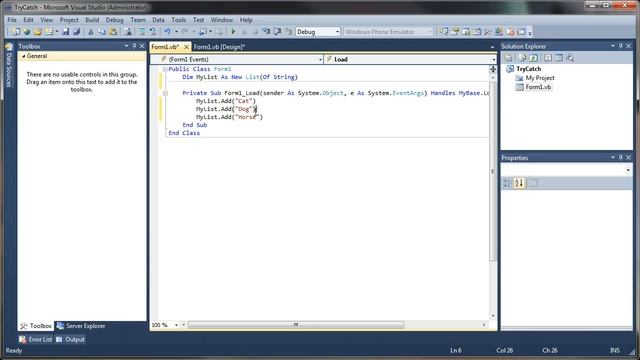640x360 pixels.
Task: Close the Form1.vb tab
Action: point(186,47)
